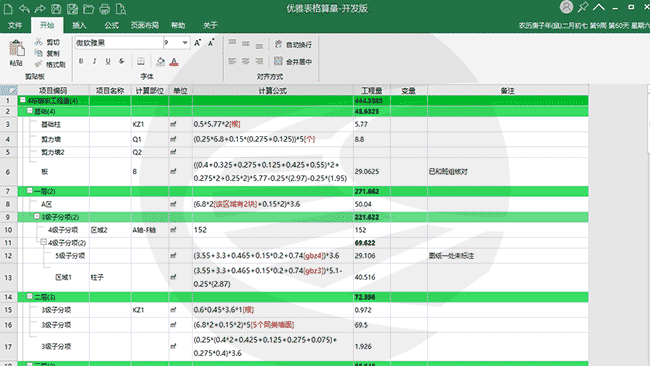Toggle underline formatting
The image size is (650, 366).
pos(108,61)
